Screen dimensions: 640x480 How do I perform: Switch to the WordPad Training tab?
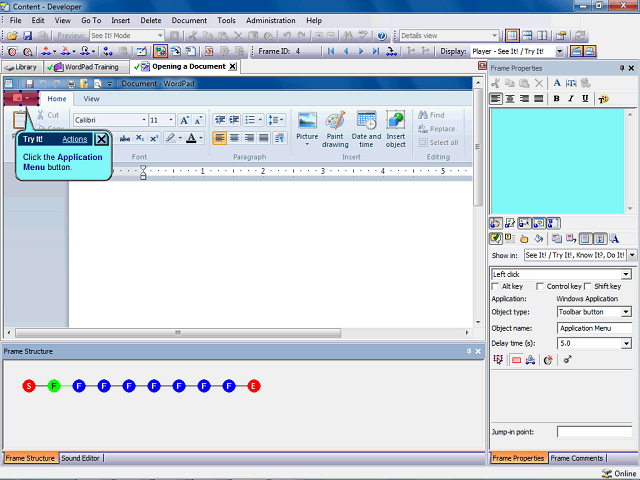[x=86, y=67]
